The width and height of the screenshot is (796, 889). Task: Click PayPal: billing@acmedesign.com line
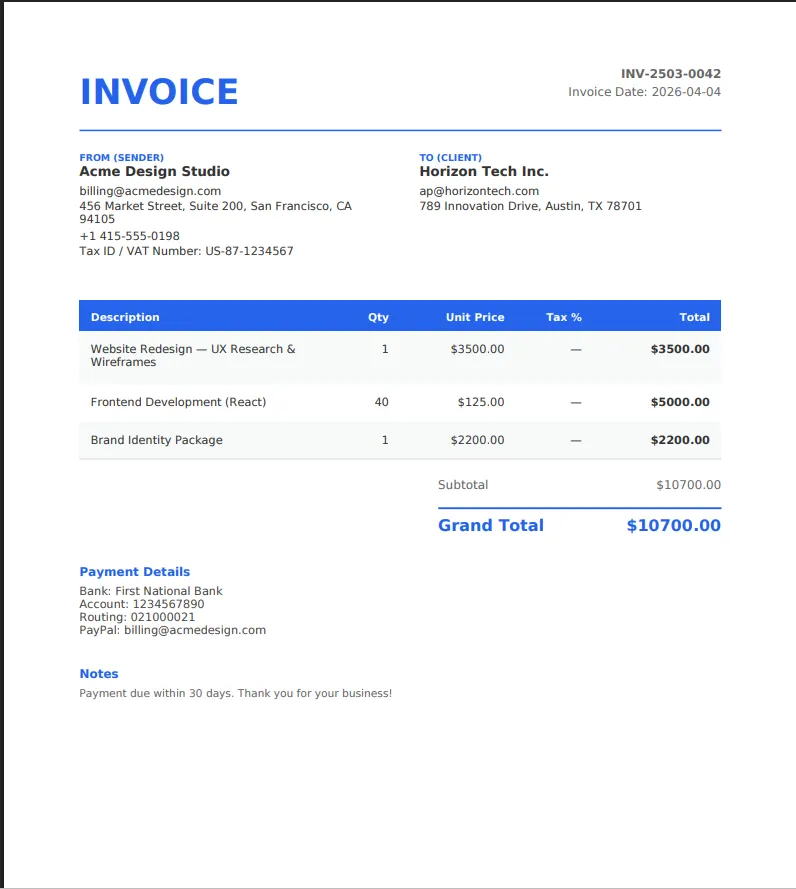coord(172,630)
